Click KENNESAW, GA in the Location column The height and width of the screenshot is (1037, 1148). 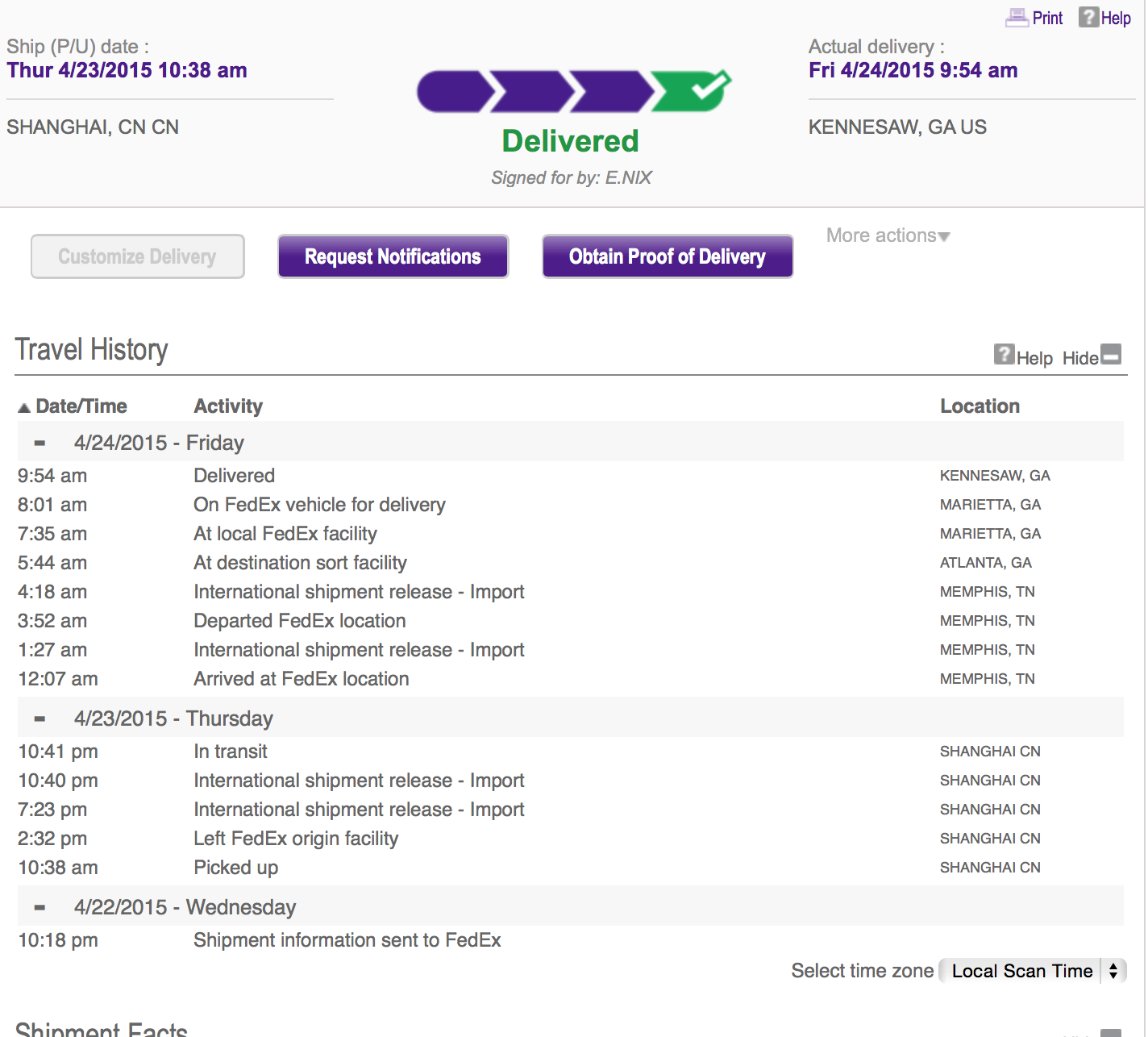pyautogui.click(x=995, y=476)
